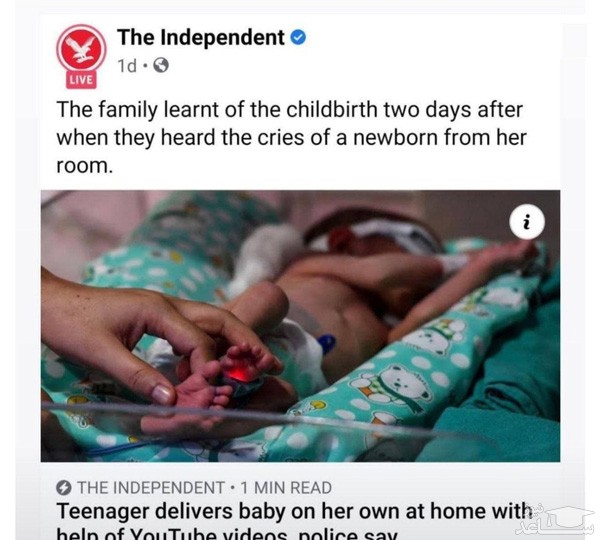
Task: Open the newborn article photo
Action: click(300, 326)
